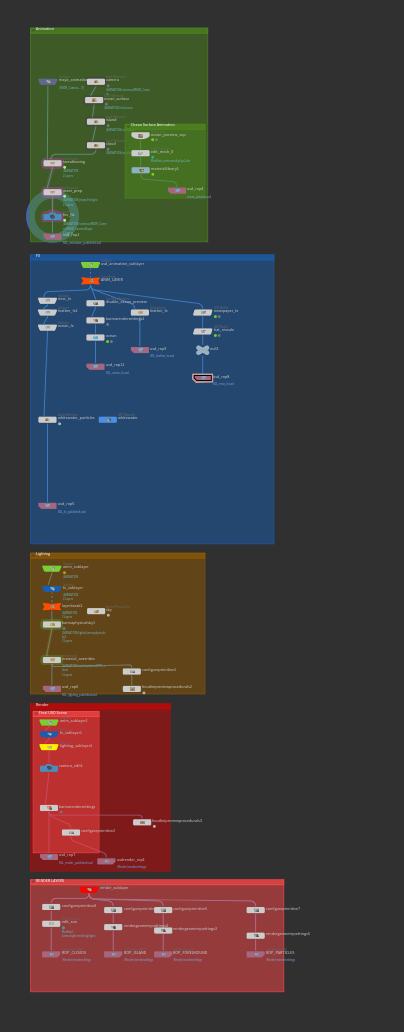Image resolution: width=404 pixels, height=1032 pixels.
Task: Select the sky node in Lighting box
Action: [x=96, y=611]
